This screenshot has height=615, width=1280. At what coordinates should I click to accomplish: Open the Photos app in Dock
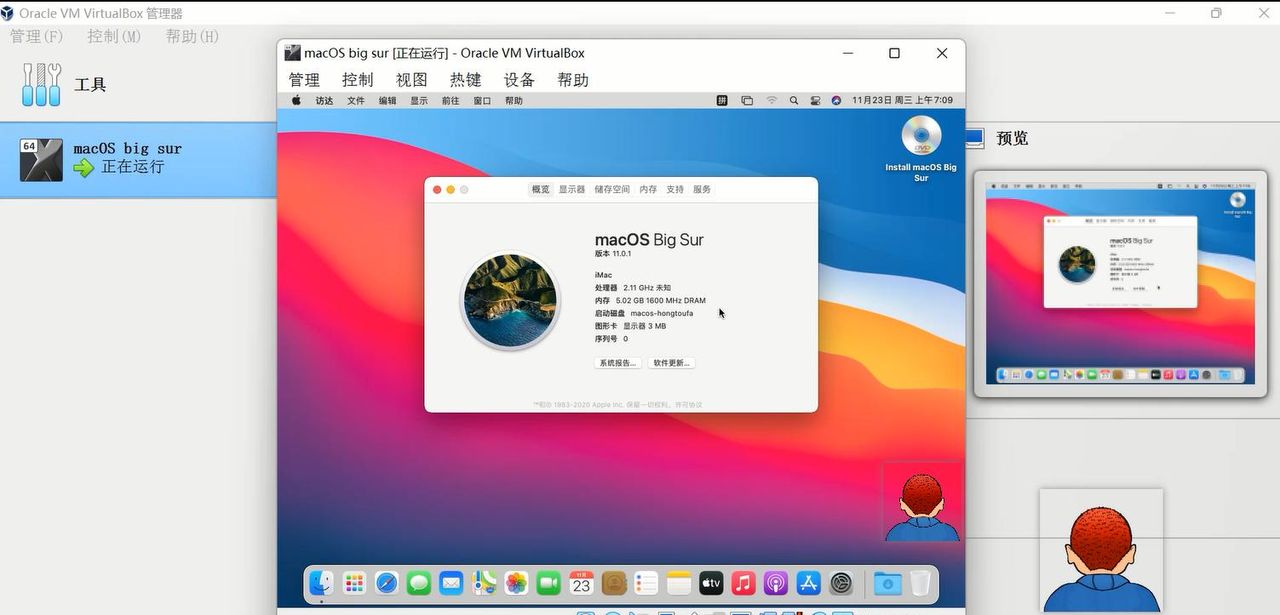click(516, 583)
